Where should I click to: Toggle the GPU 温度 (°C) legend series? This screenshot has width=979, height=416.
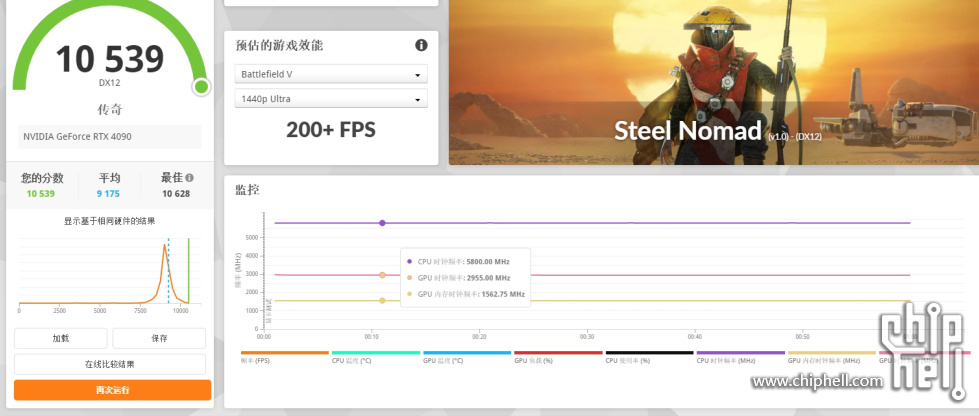tap(466, 357)
